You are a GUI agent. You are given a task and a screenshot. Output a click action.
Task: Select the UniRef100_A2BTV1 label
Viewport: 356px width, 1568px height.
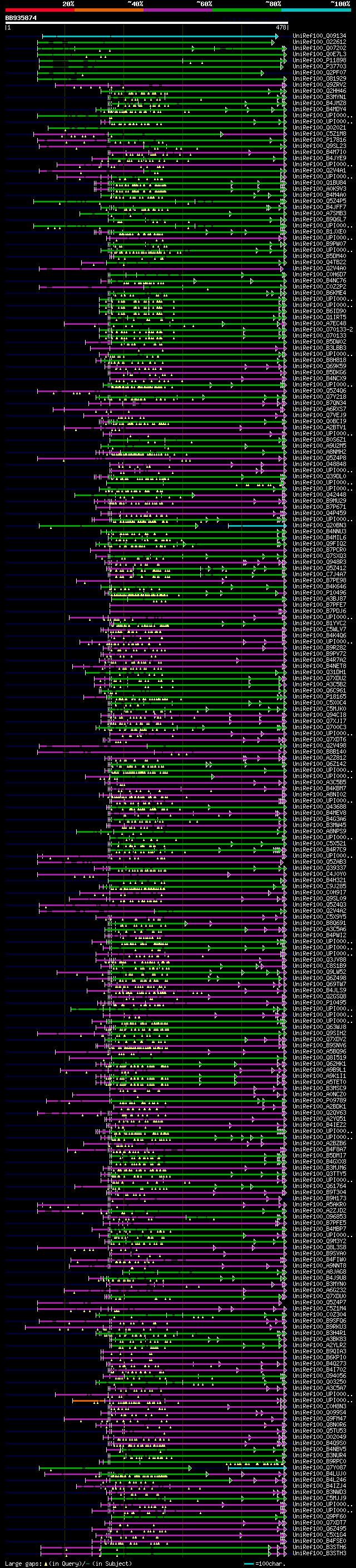click(x=319, y=427)
